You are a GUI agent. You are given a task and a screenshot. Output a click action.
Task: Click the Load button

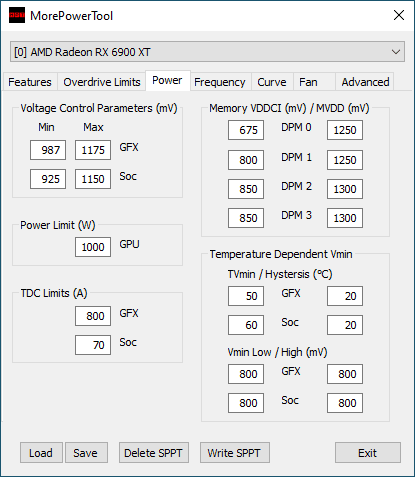pyautogui.click(x=41, y=453)
